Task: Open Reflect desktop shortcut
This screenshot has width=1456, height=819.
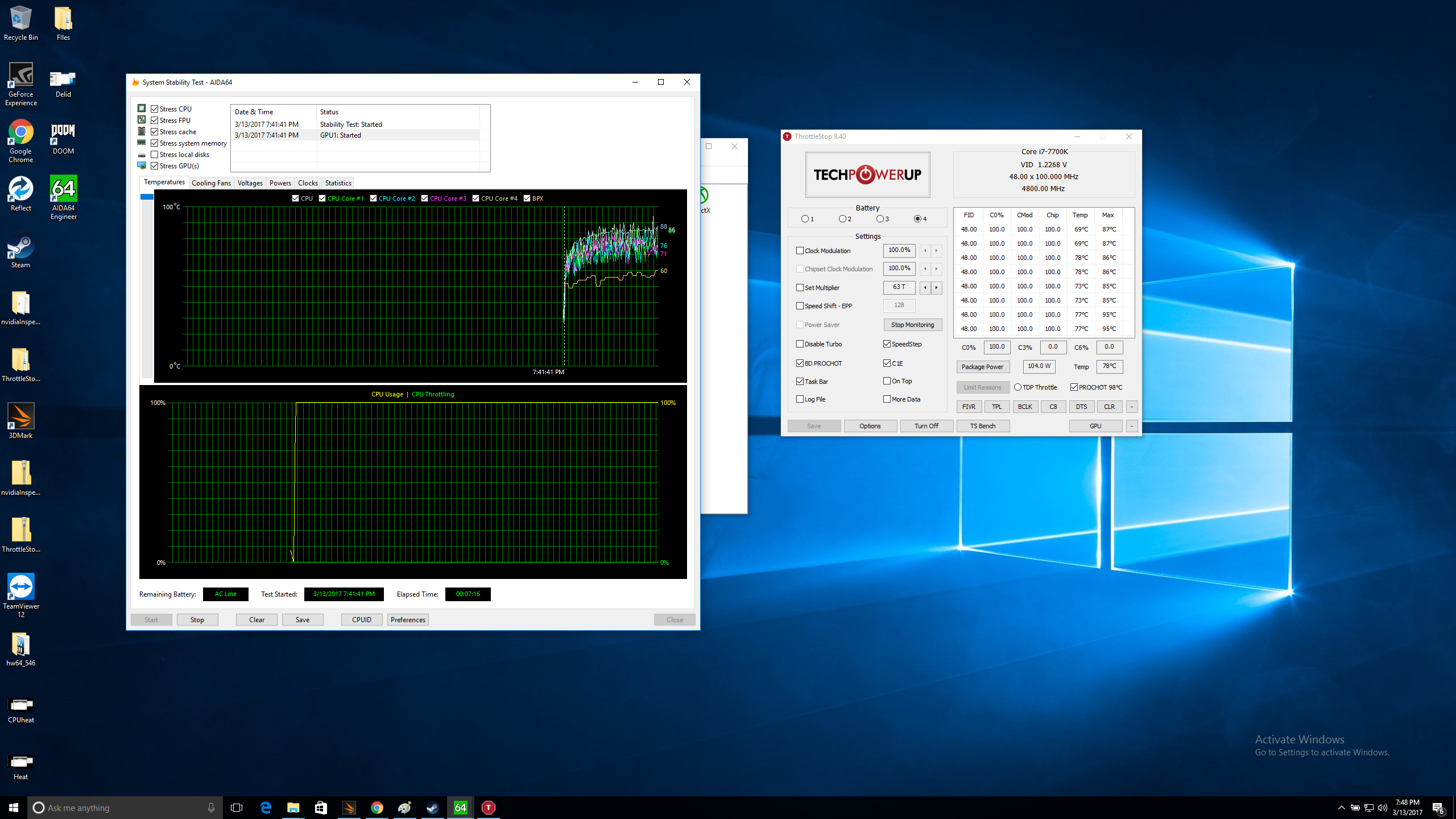Action: click(x=21, y=194)
